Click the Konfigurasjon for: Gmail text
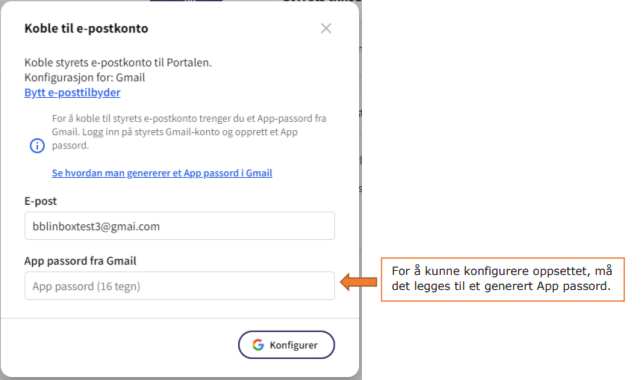 85,77
